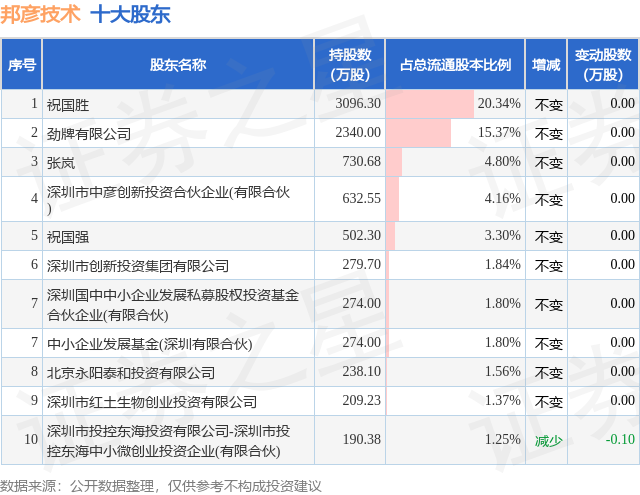Click the 20.34% ratio value
Viewport: 640px width, 495px height.
click(499, 103)
